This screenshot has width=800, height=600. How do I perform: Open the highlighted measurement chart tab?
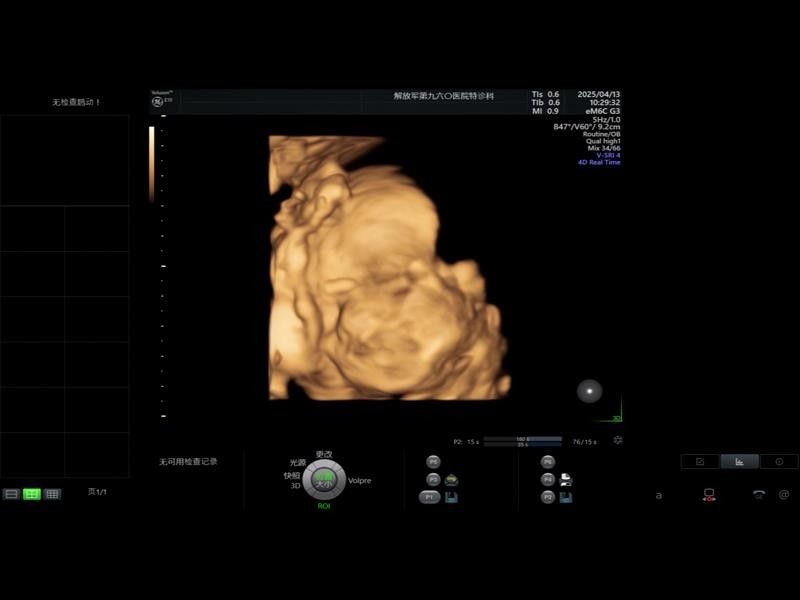pyautogui.click(x=739, y=461)
